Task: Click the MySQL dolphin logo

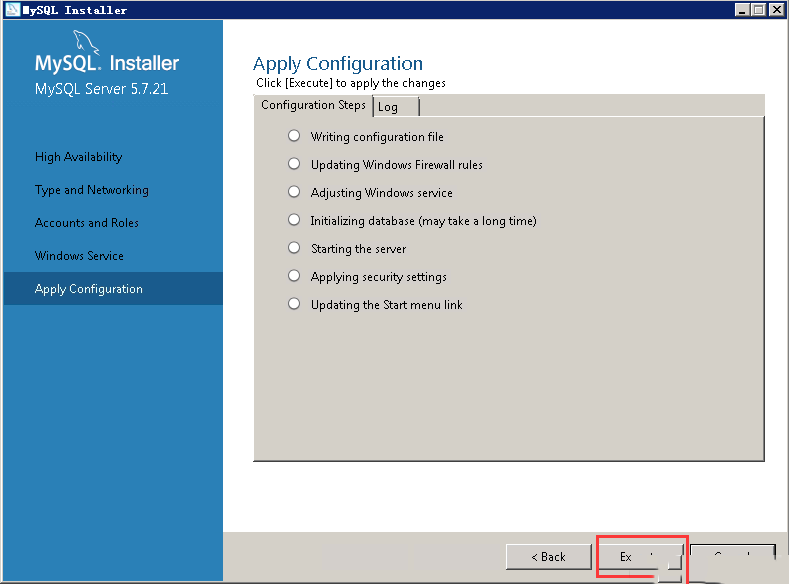Action: coord(86,41)
